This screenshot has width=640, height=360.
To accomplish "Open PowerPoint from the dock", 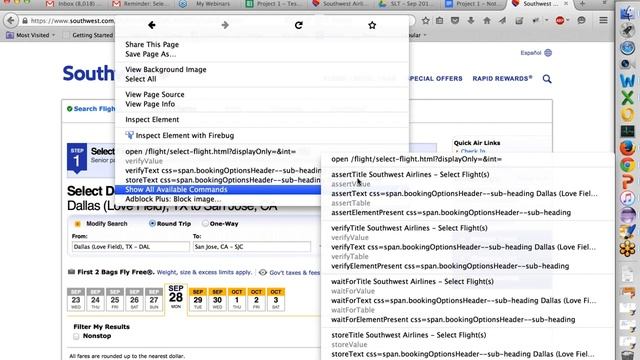I will [x=628, y=182].
